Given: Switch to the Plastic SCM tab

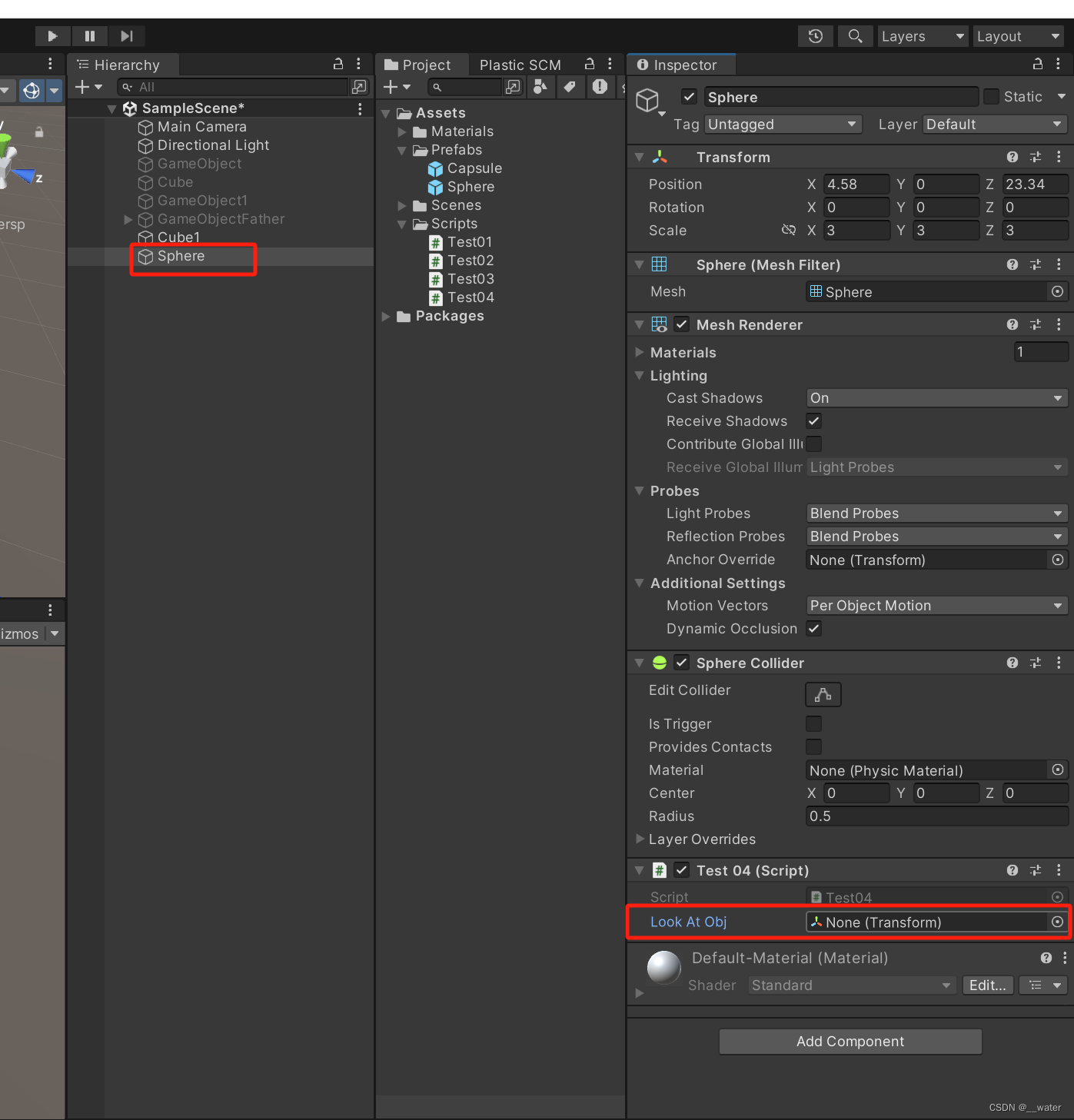Looking at the screenshot, I should (520, 65).
